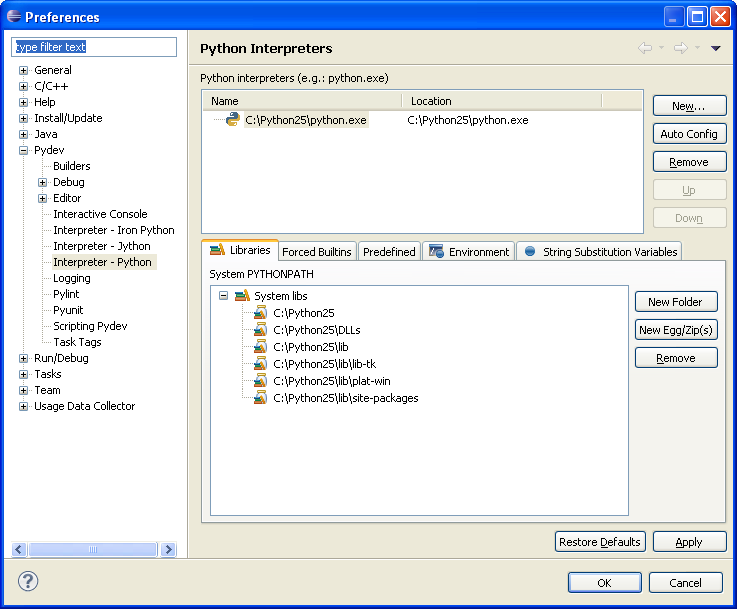Select Interpreter - Python in the tree

click(102, 262)
